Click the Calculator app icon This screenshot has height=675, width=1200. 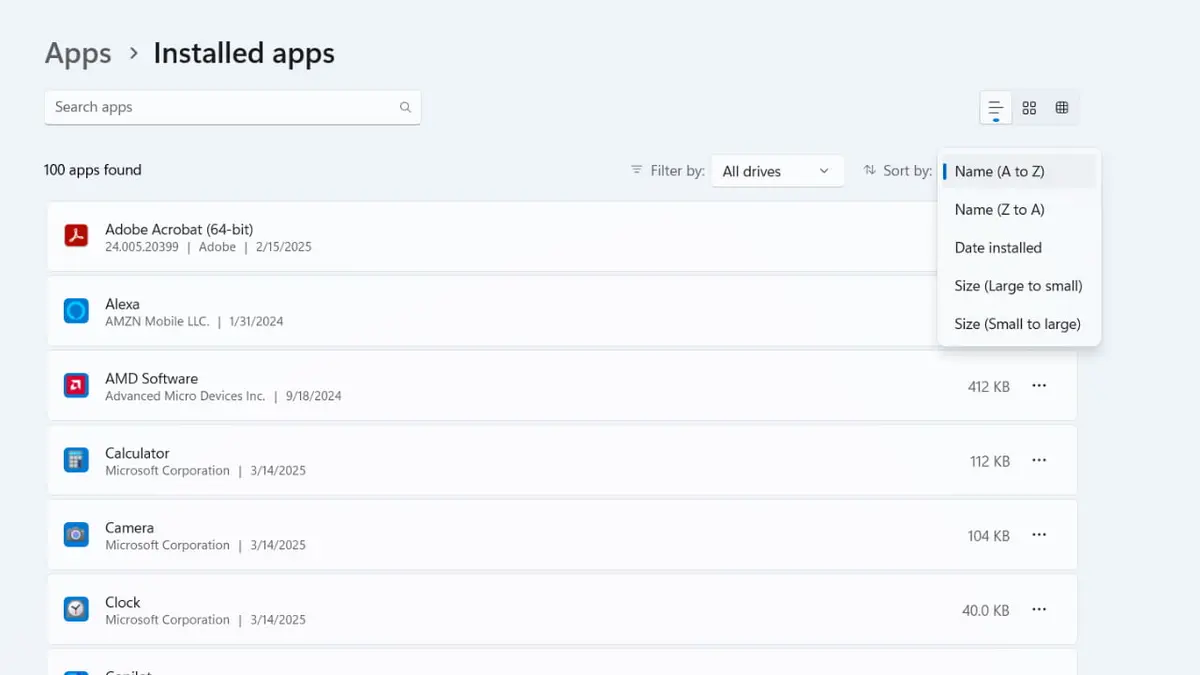click(76, 460)
